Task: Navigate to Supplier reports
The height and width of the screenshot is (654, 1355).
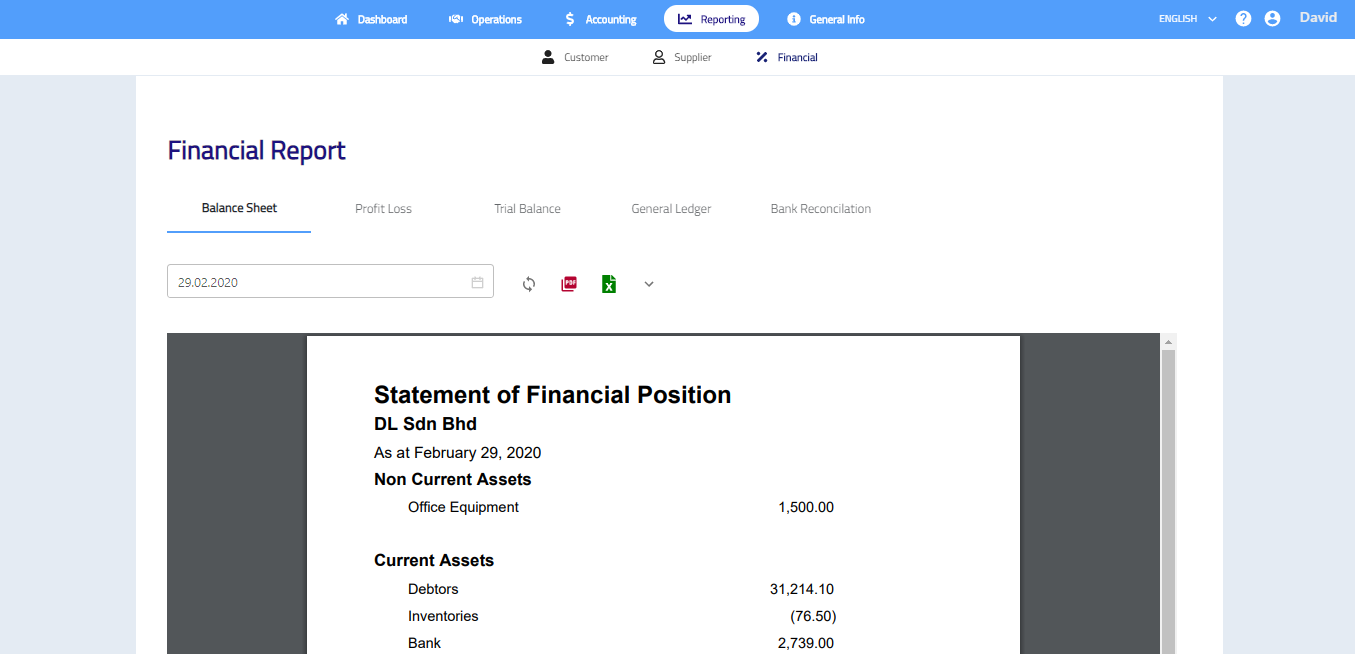Action: (x=682, y=58)
